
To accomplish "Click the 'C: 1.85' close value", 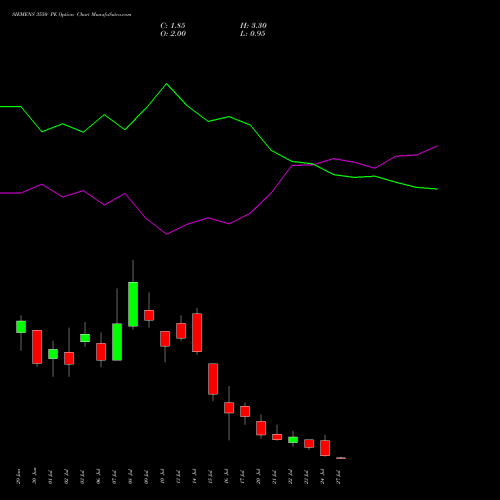I will 173,26.
